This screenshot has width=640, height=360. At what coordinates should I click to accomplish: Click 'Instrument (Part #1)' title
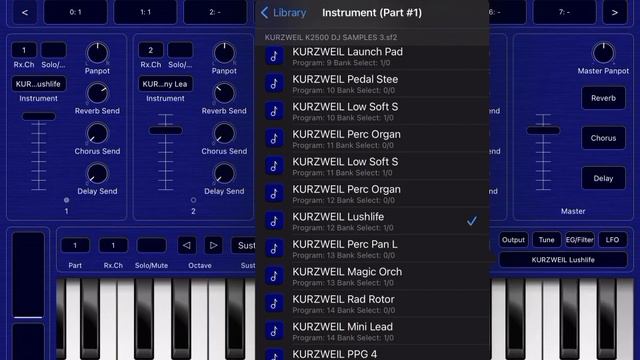pos(372,13)
